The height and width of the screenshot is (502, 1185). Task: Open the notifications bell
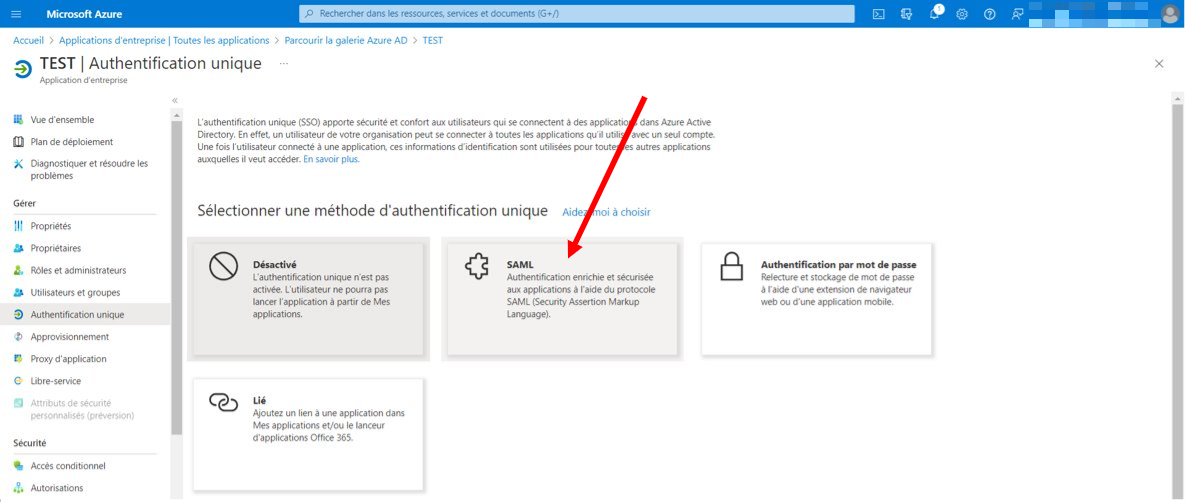935,14
